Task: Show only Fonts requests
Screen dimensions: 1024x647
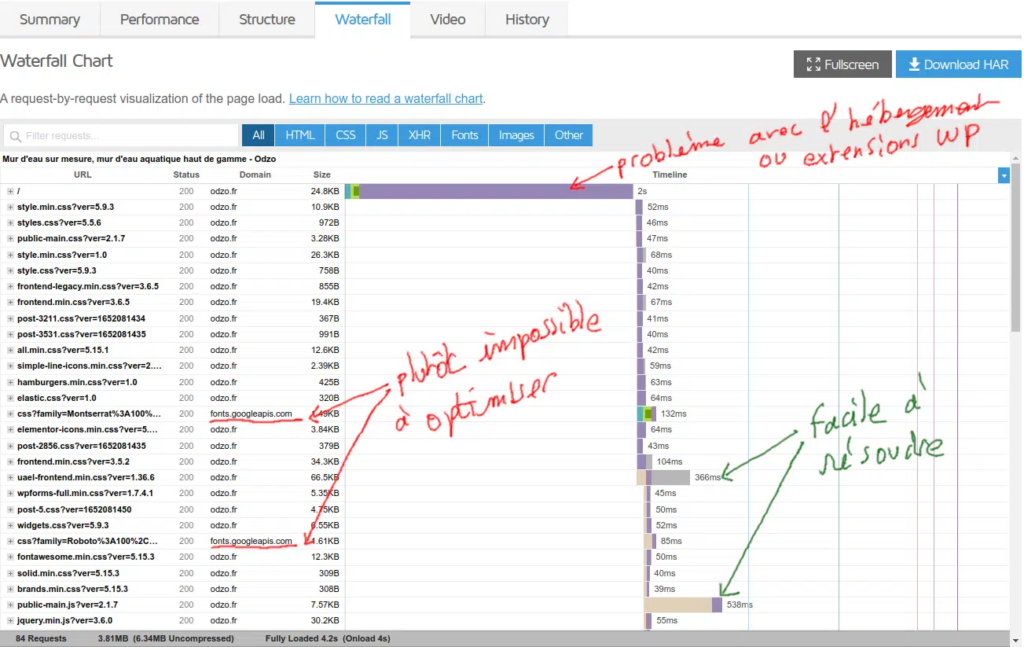Action: (x=463, y=134)
